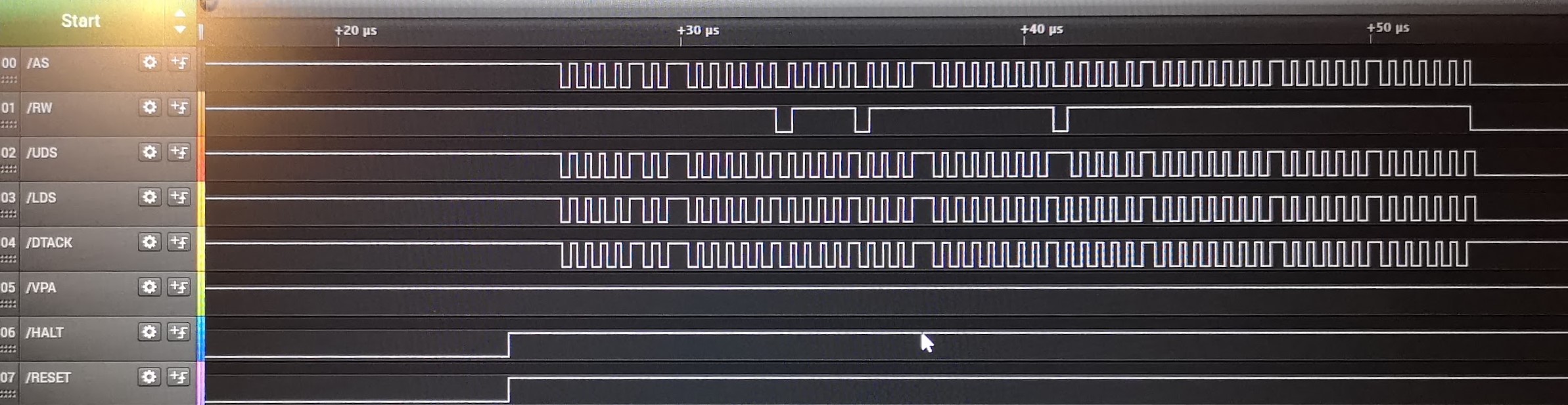This screenshot has width=1568, height=405.
Task: Open settings gear for /VPA channel
Action: pos(149,287)
